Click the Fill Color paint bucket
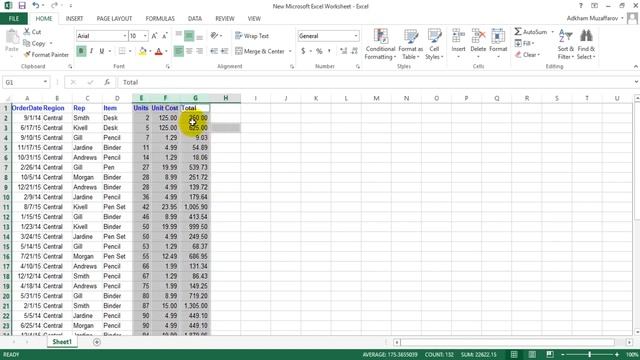The image size is (640, 360). (142, 51)
